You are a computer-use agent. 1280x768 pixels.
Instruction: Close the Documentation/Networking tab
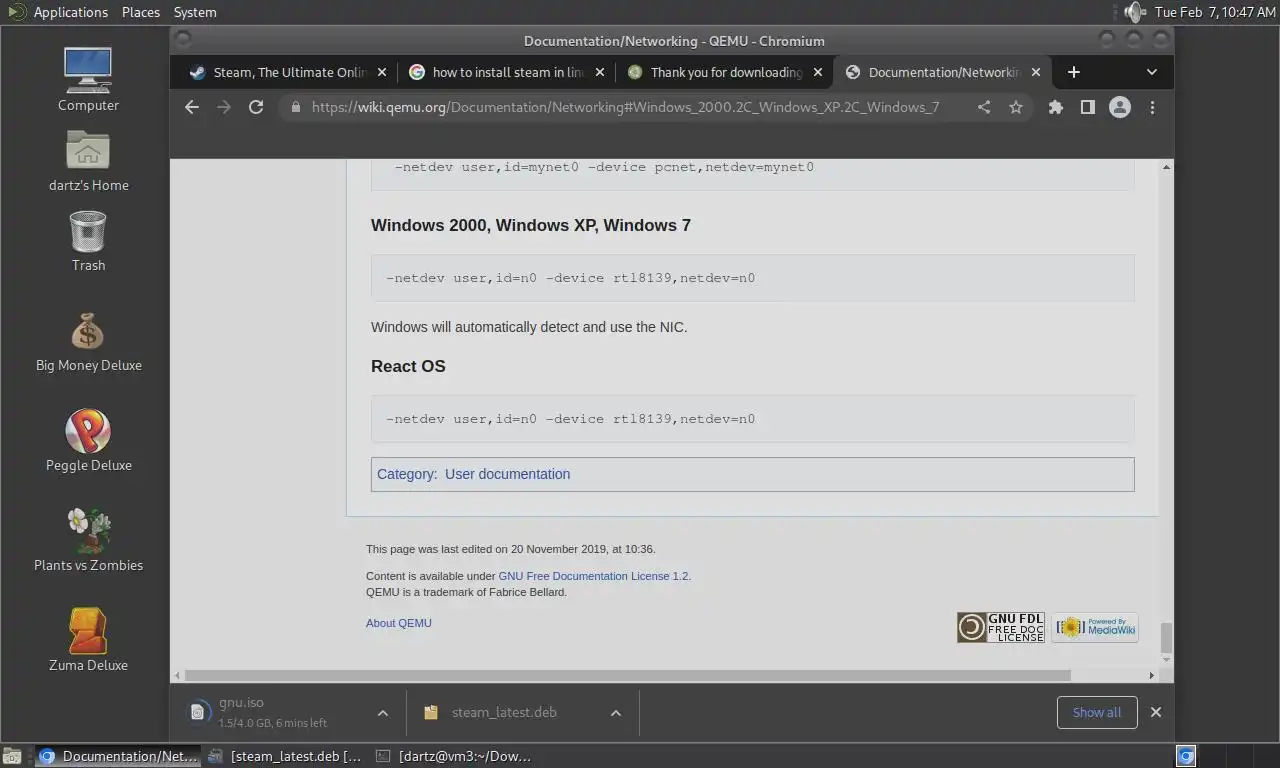[1036, 72]
